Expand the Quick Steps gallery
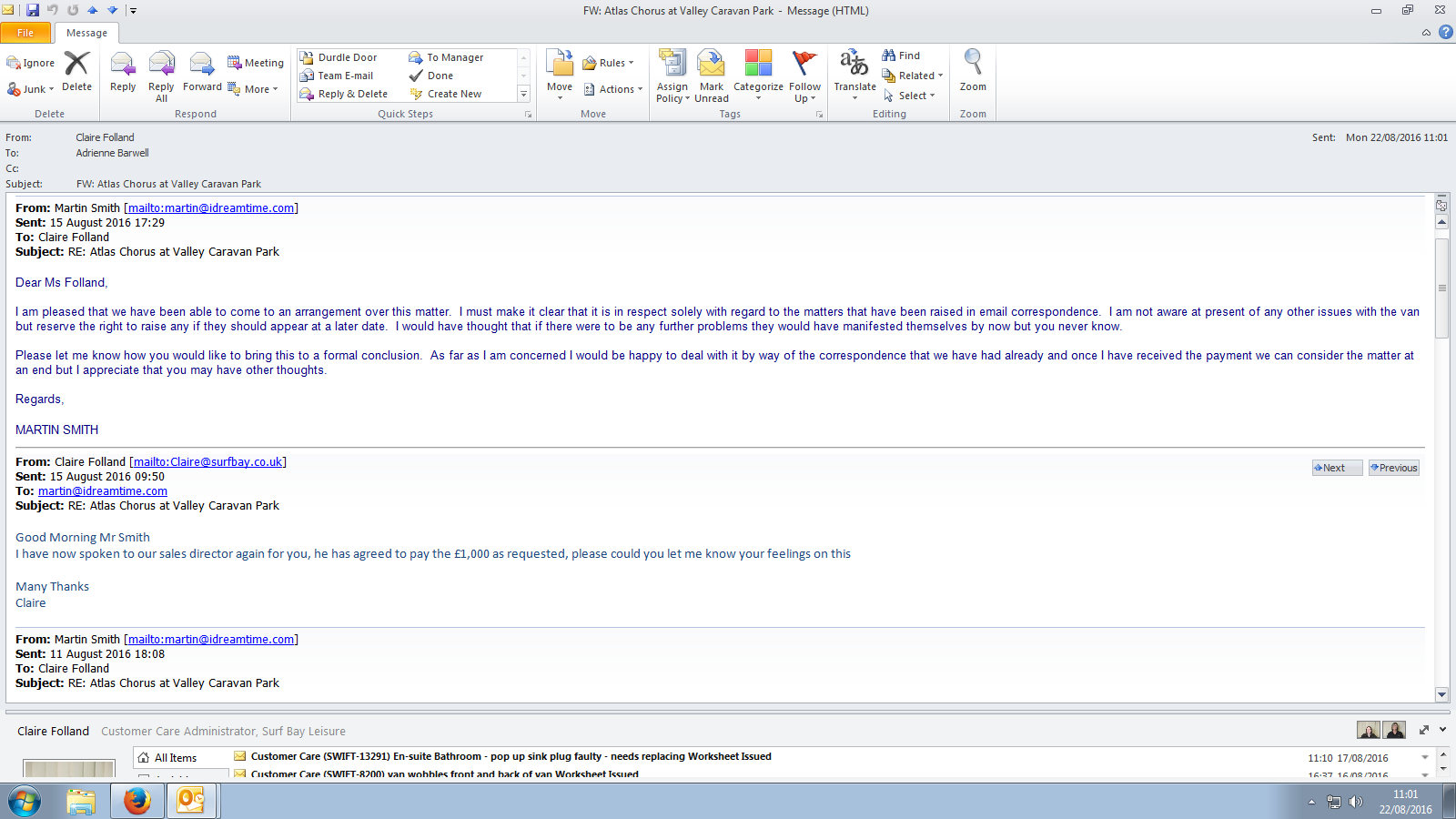This screenshot has width=1456, height=819. 523,94
